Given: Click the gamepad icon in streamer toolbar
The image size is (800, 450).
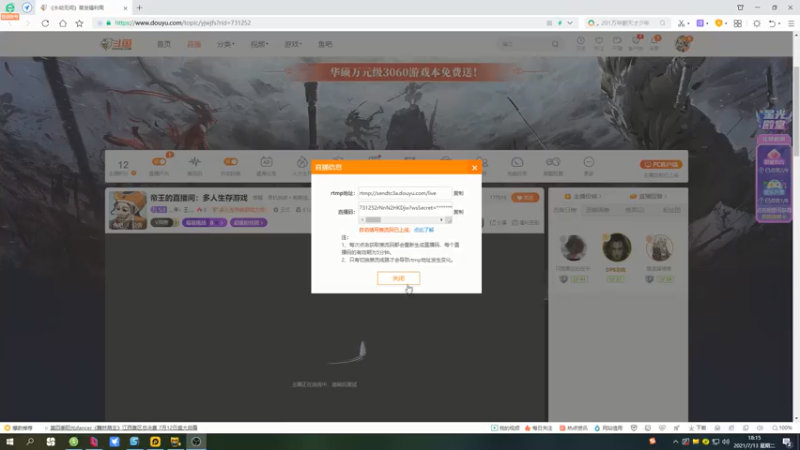Looking at the screenshot, I should tap(553, 162).
